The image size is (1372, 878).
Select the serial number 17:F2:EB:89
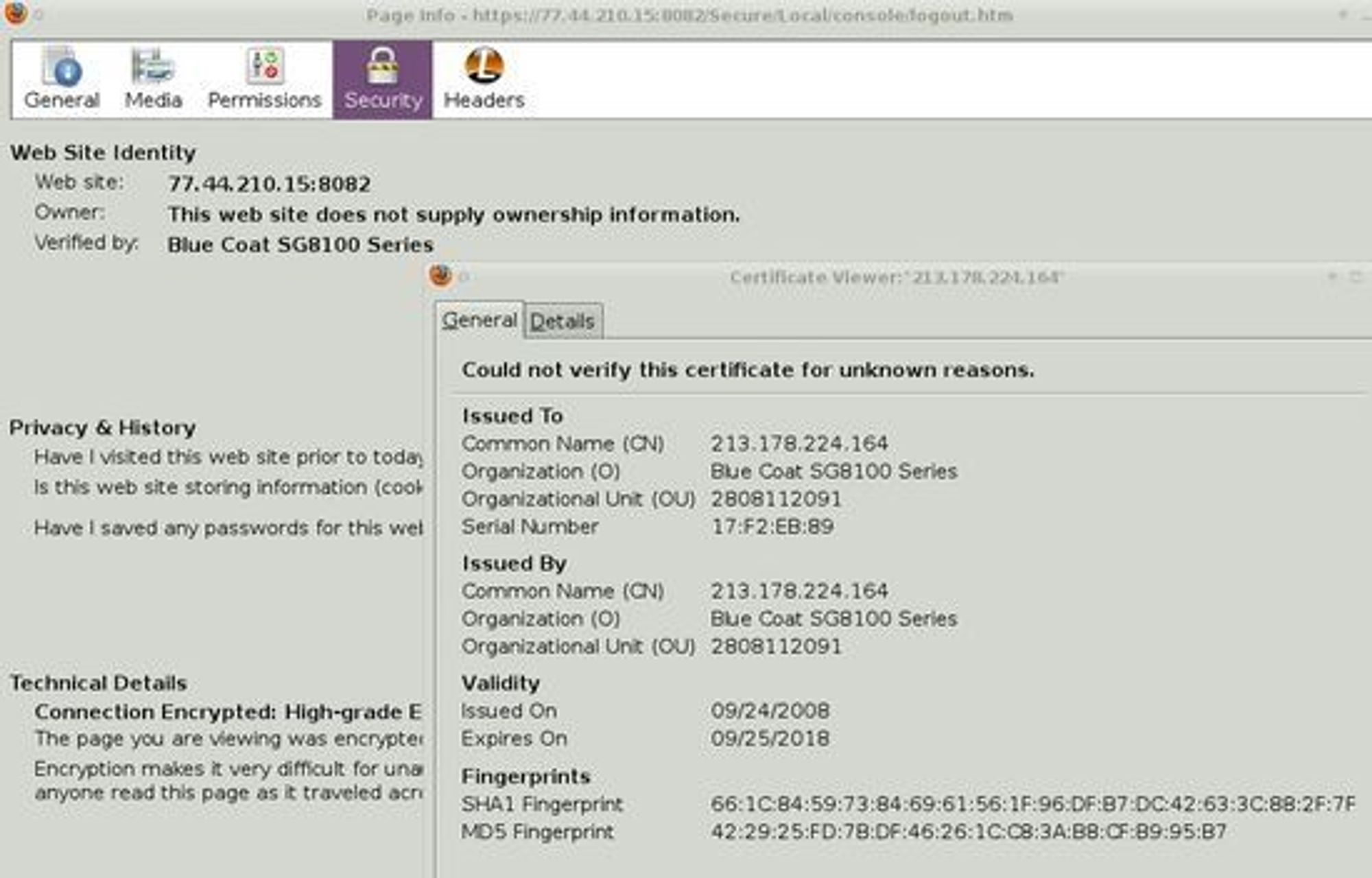[x=772, y=527]
